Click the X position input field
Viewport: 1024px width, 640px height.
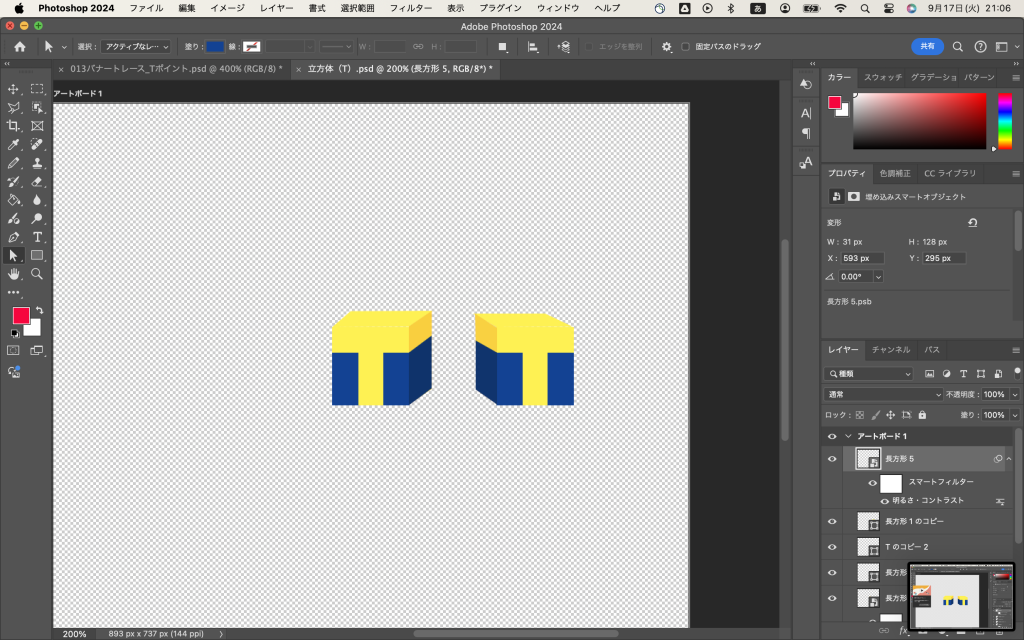coord(863,258)
